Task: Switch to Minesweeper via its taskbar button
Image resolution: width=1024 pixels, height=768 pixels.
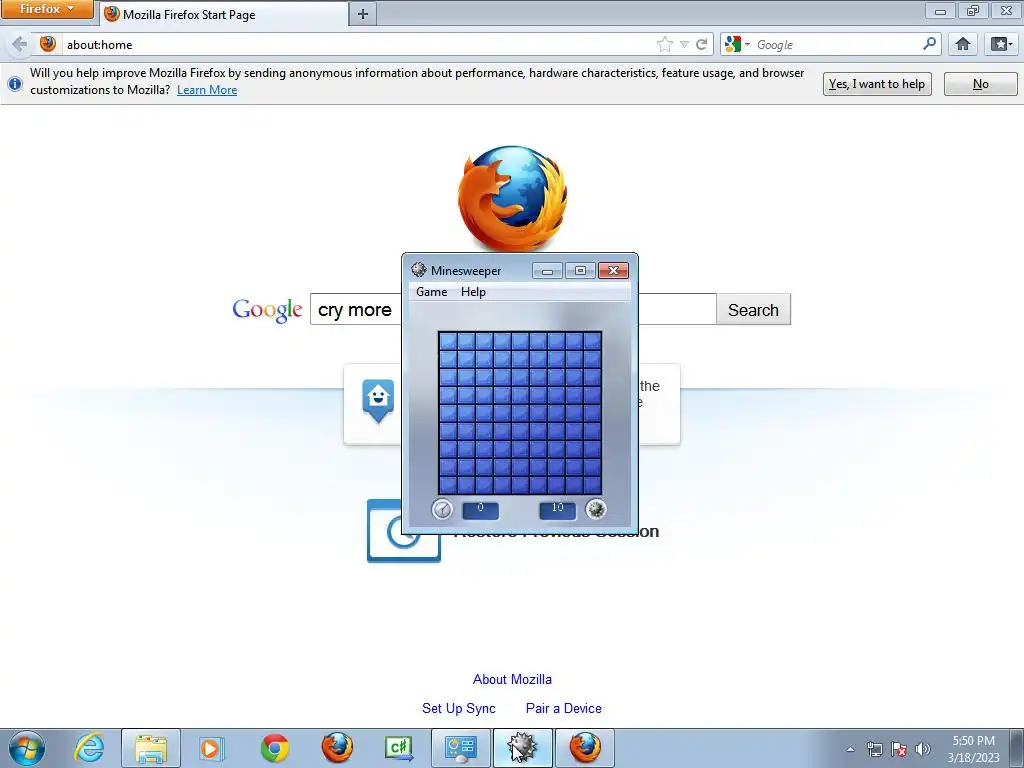Action: (x=522, y=748)
